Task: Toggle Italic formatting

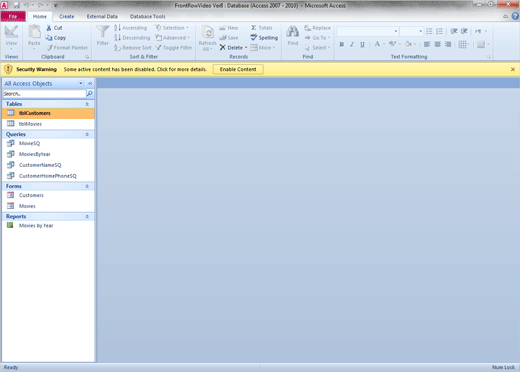Action: tap(352, 44)
